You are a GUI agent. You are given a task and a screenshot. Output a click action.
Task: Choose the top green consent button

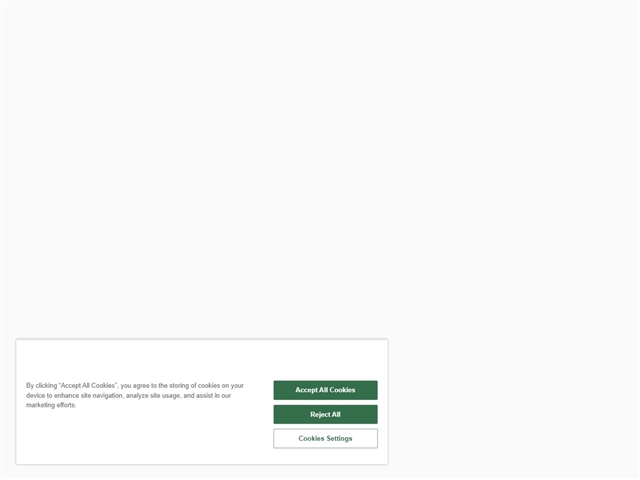coord(325,390)
